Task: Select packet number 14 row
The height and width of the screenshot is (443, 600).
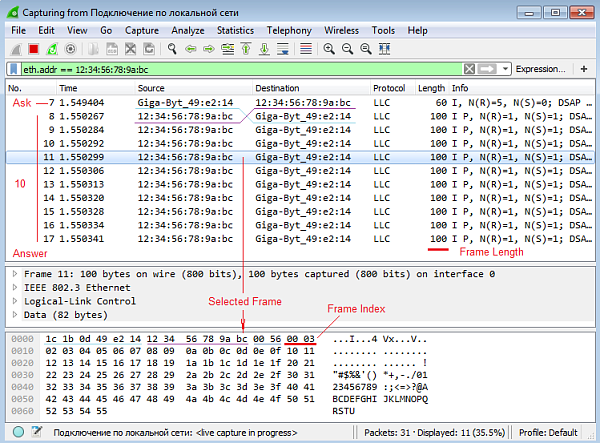Action: click(200, 198)
